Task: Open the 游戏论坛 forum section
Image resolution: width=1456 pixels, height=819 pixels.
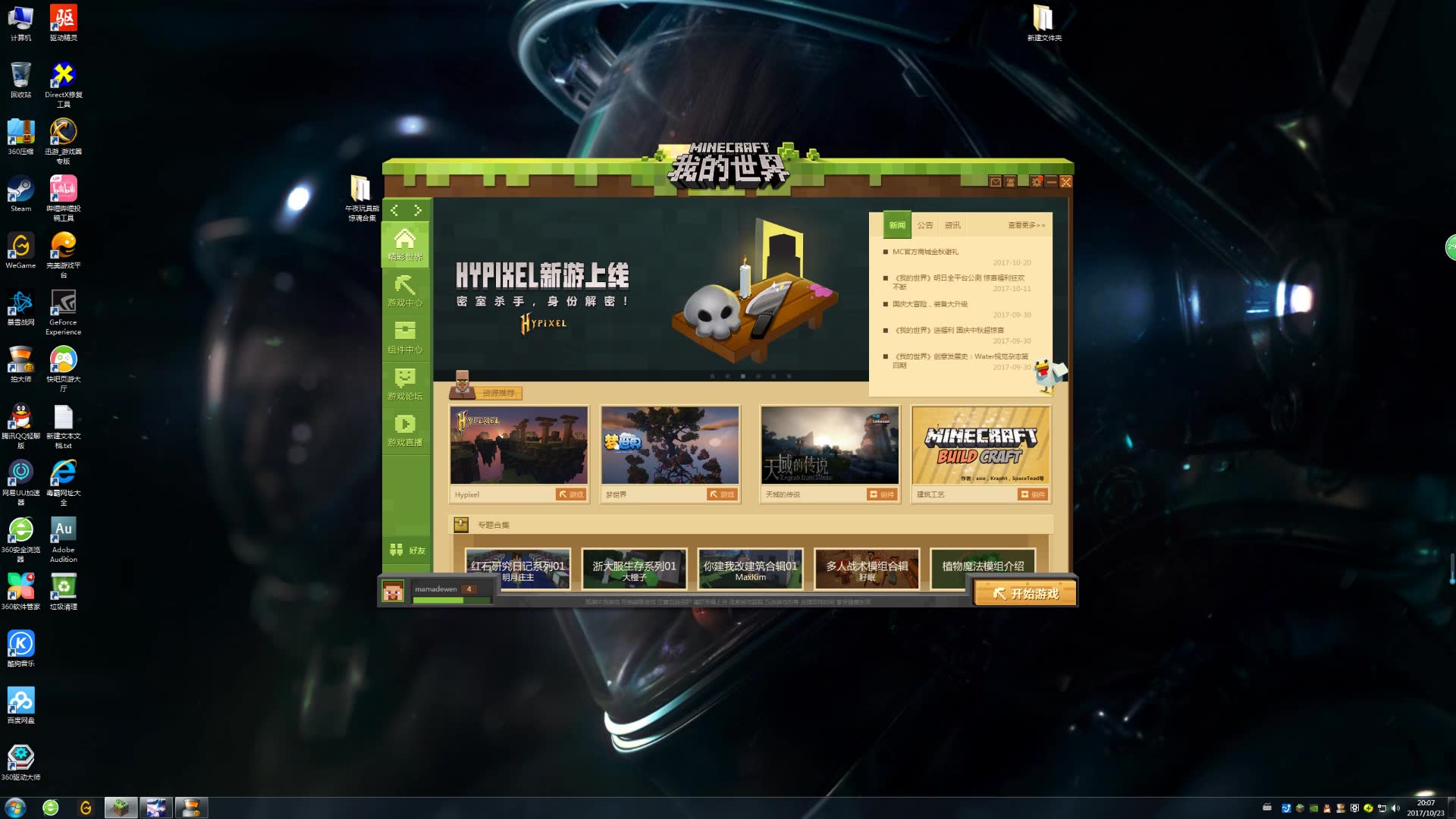Action: tap(405, 384)
